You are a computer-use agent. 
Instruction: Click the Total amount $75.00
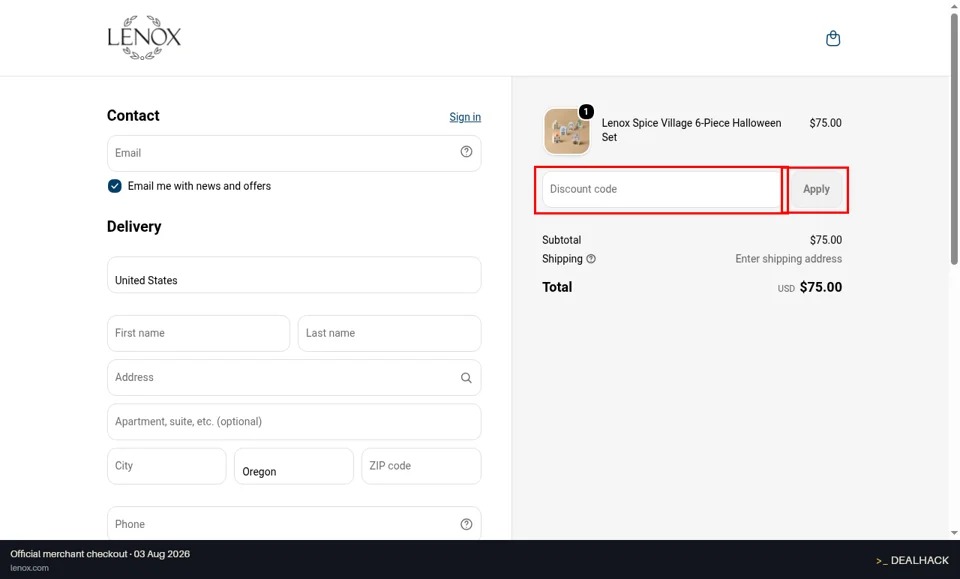pos(820,287)
